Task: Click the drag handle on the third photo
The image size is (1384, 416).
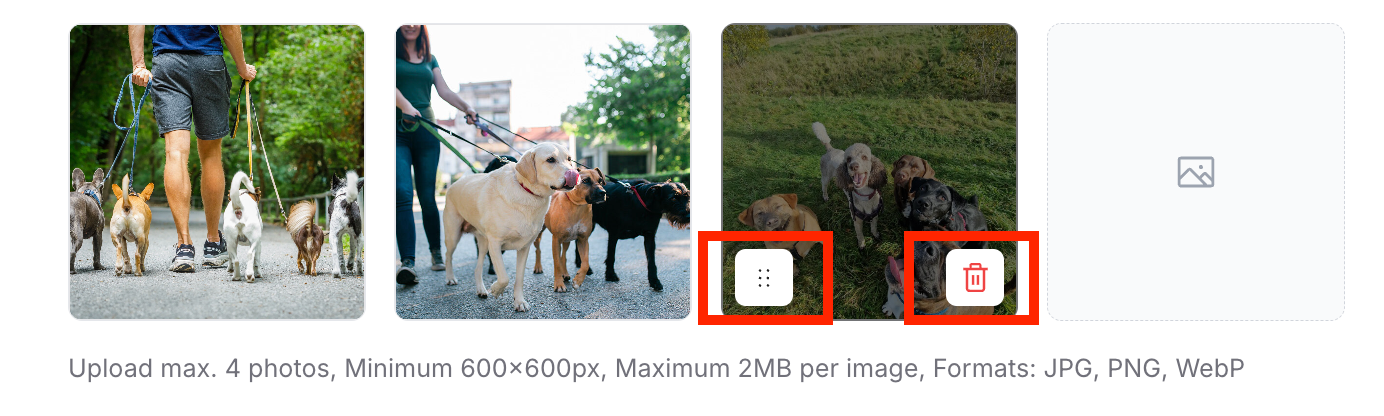Action: click(x=764, y=277)
